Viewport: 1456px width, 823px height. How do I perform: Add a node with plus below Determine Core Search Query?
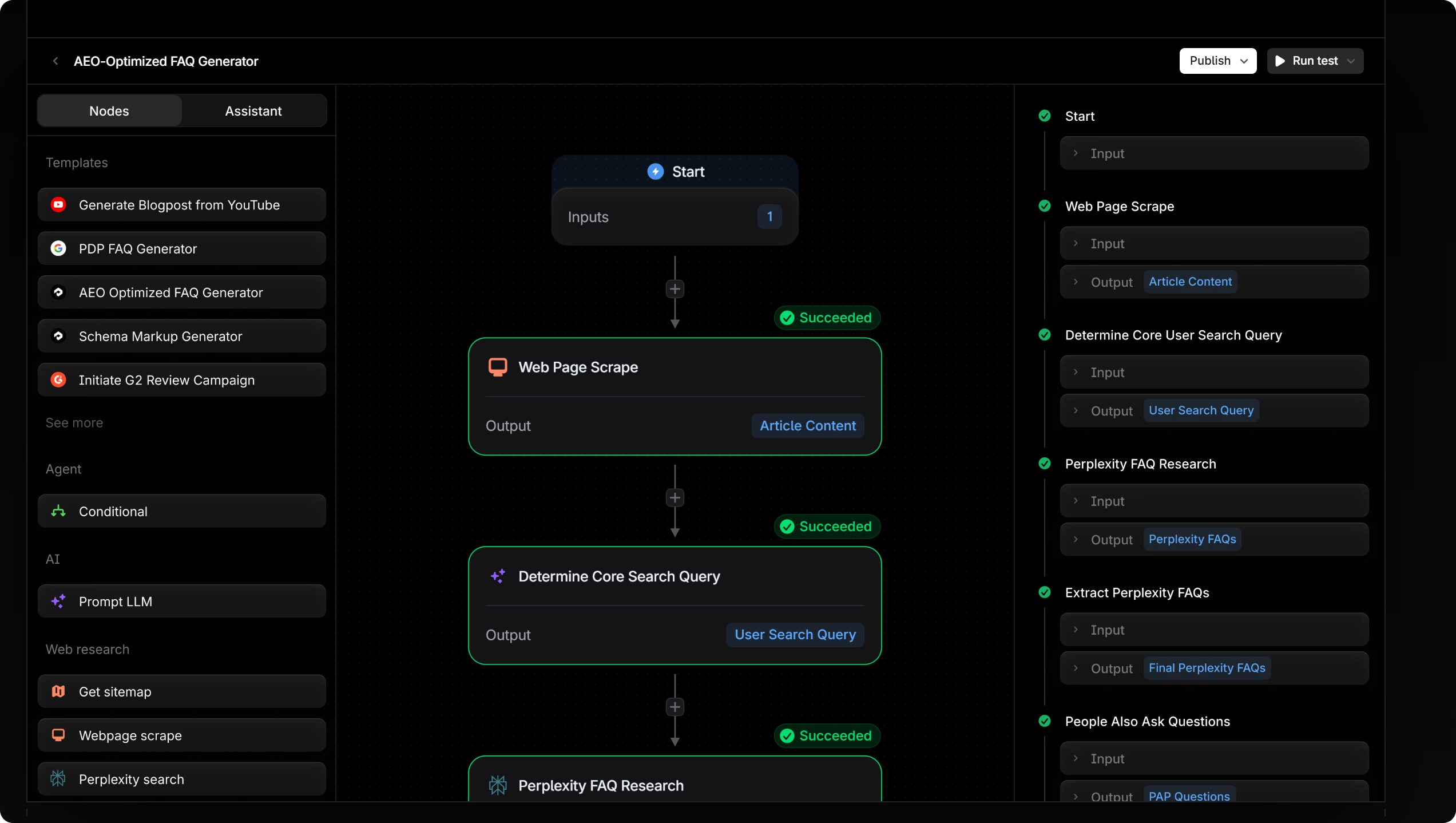pos(675,707)
